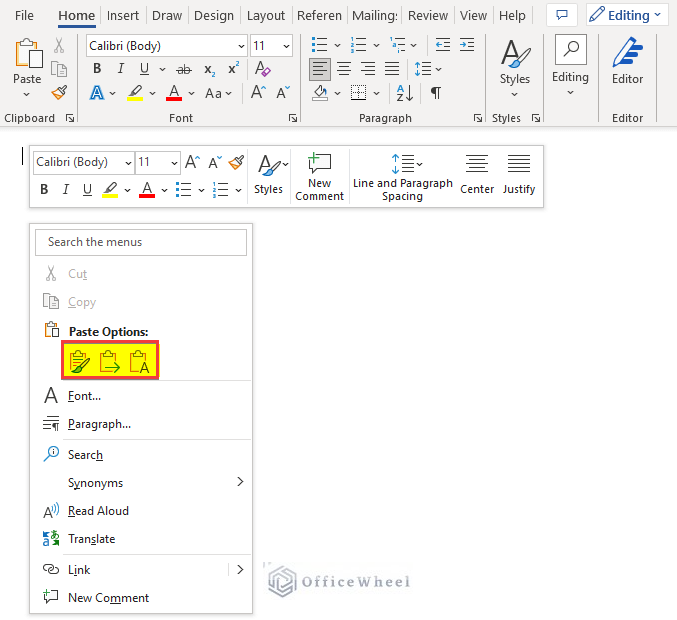677x620 pixels.
Task: Open the Editing mode dropdown
Action: click(626, 15)
